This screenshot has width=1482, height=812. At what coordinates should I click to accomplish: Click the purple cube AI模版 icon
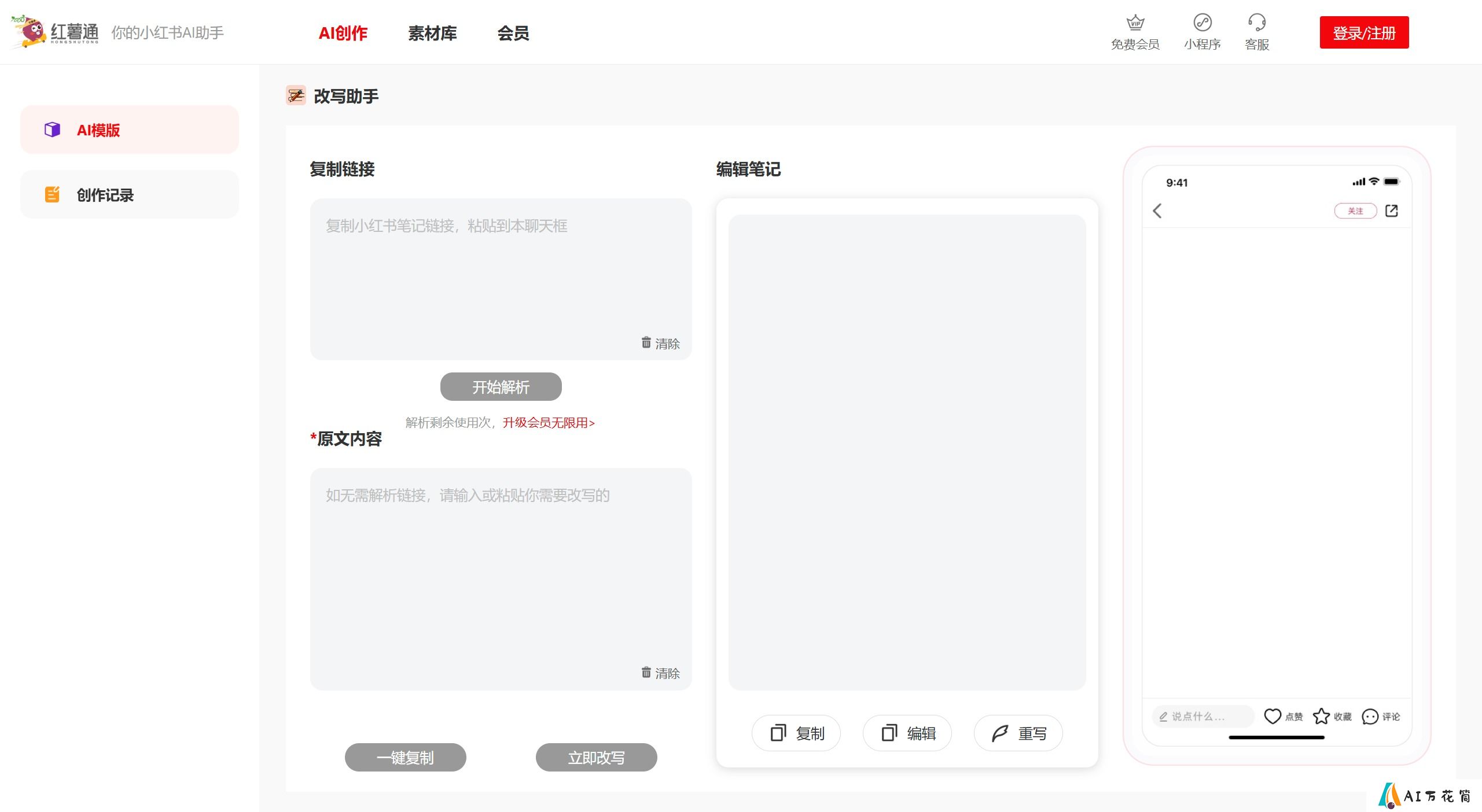pos(52,130)
